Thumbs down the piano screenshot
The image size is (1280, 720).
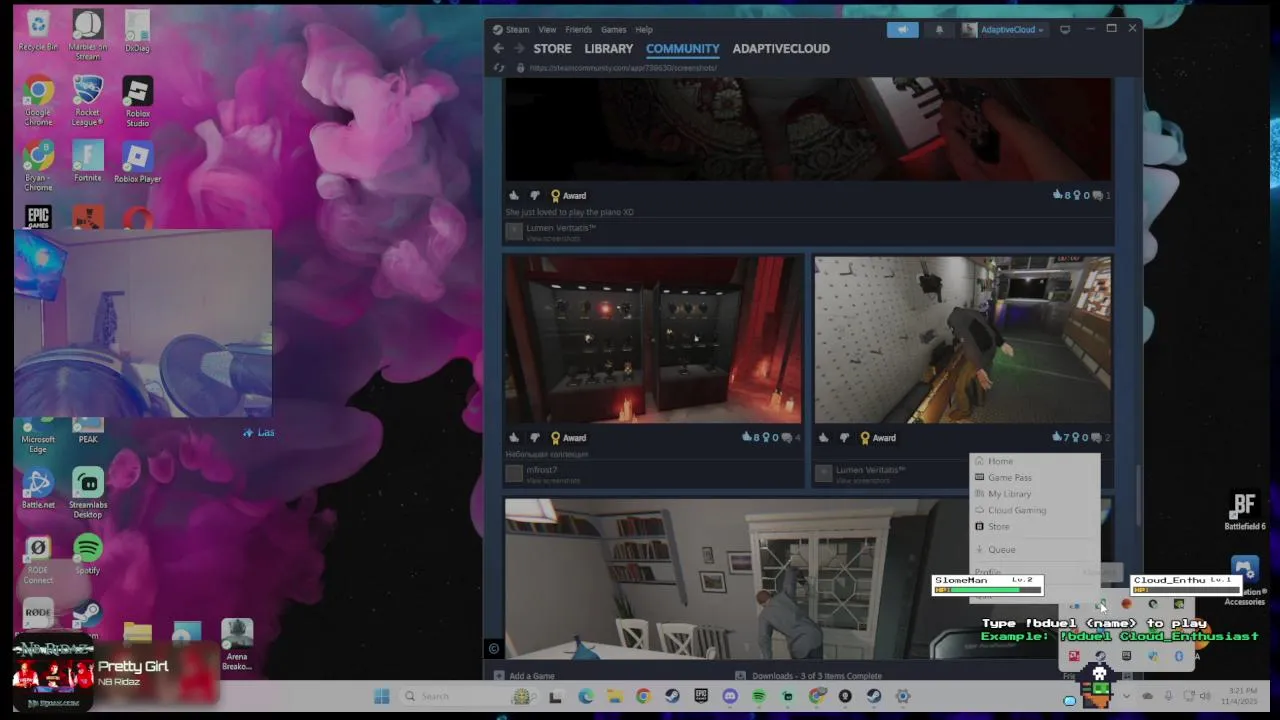534,196
